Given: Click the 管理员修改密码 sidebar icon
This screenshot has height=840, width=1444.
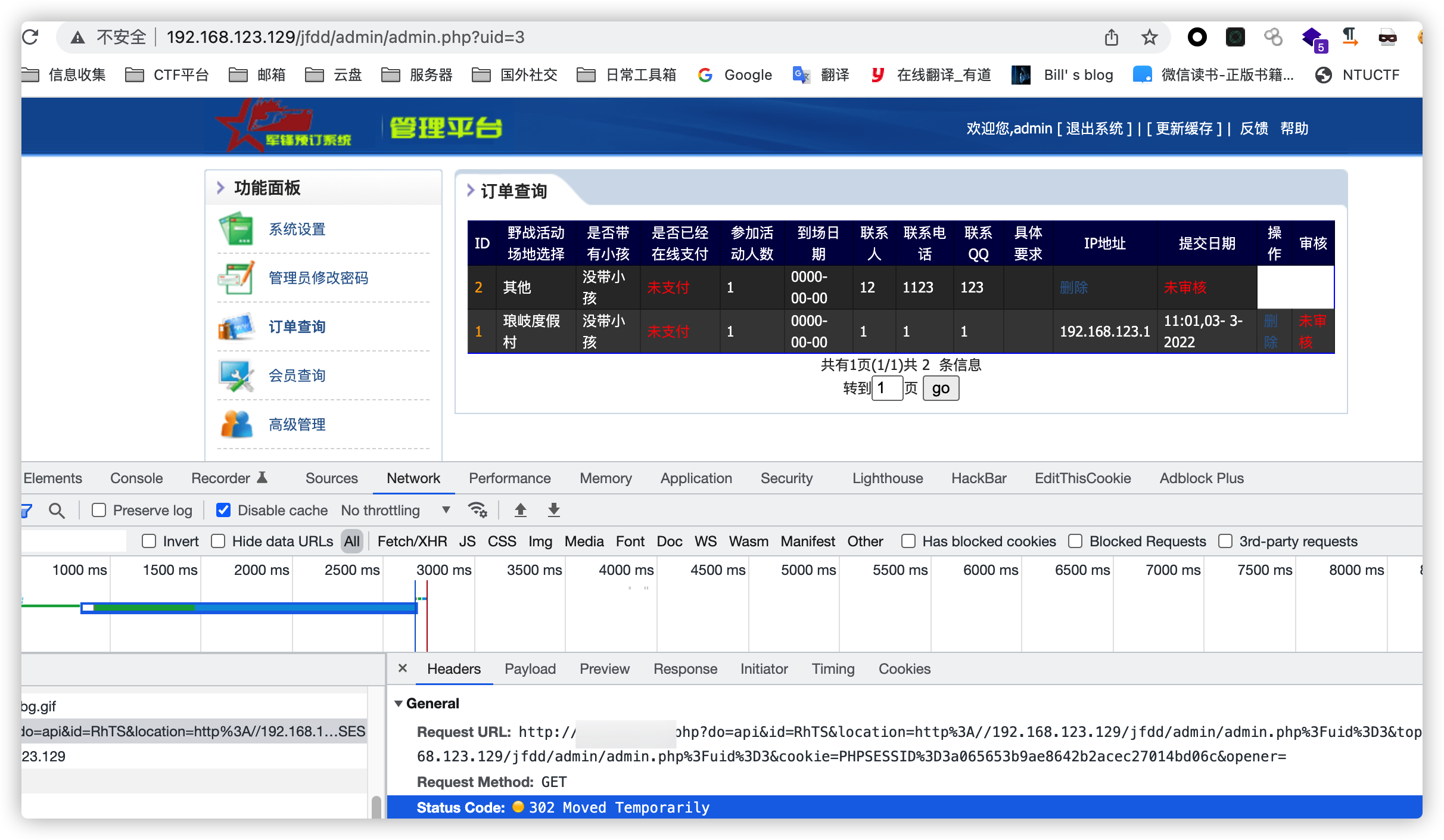Looking at the screenshot, I should [x=236, y=278].
